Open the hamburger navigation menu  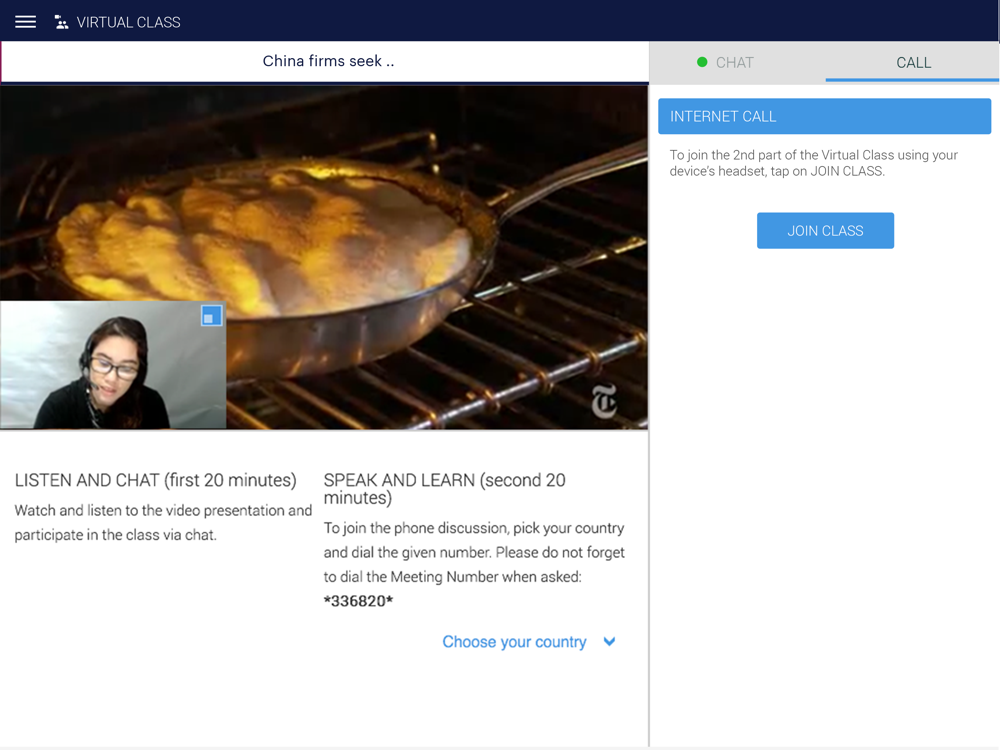[26, 22]
